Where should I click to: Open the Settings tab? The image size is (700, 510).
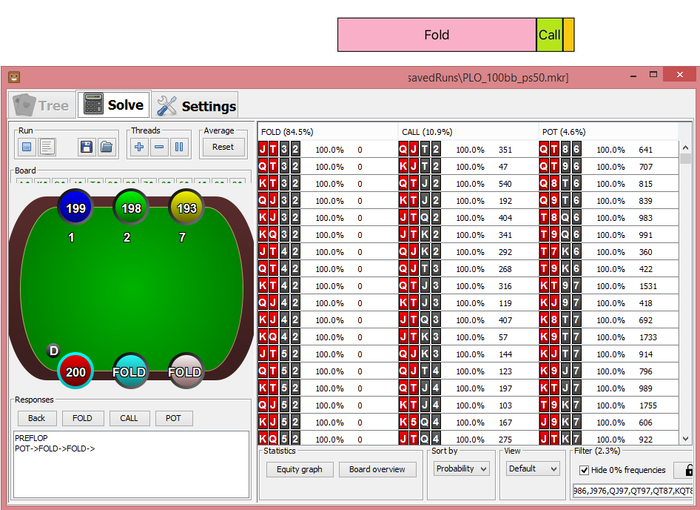[196, 106]
